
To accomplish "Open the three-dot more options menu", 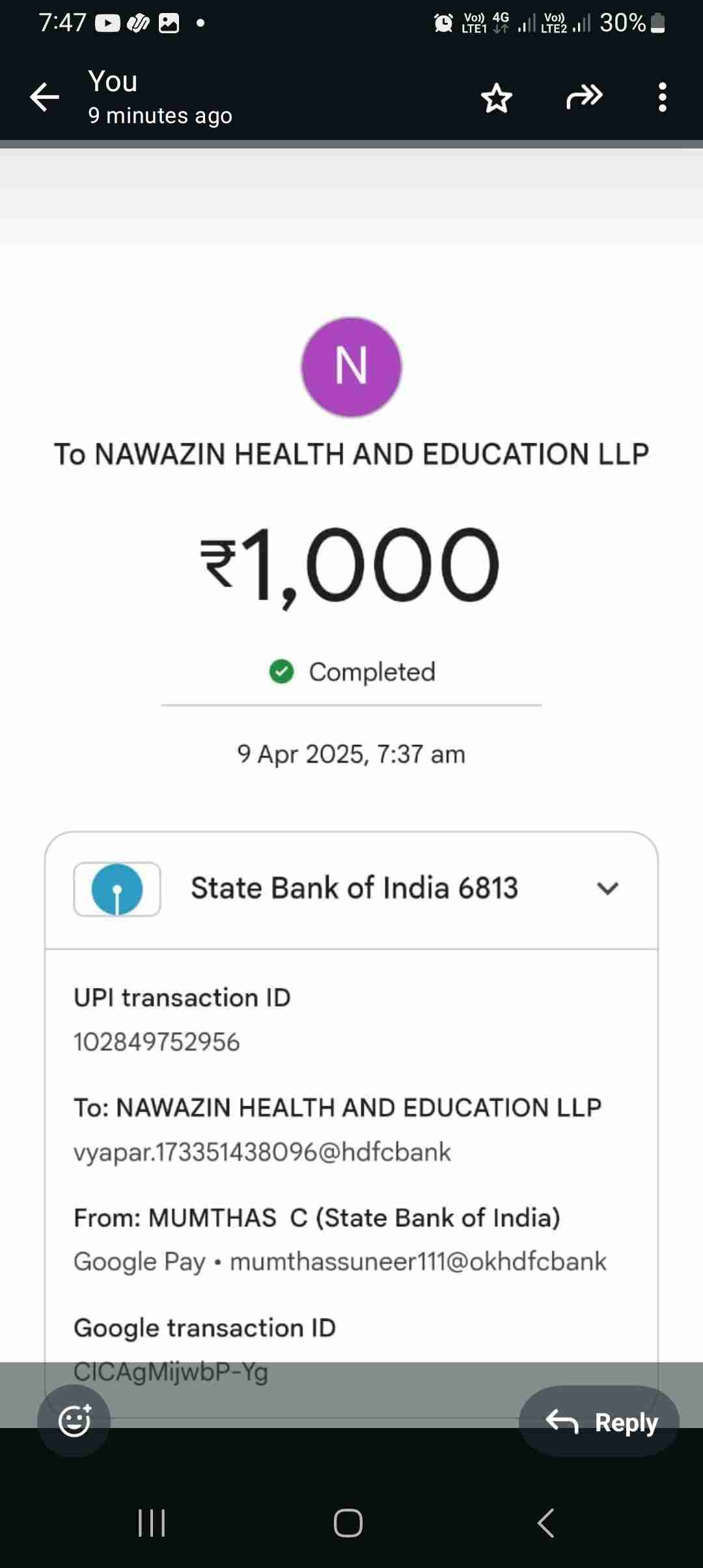I will click(x=662, y=98).
